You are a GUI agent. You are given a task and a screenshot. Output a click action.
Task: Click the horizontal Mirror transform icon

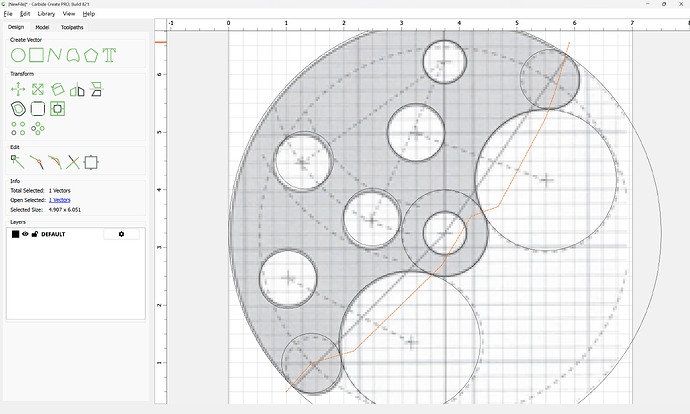77,89
